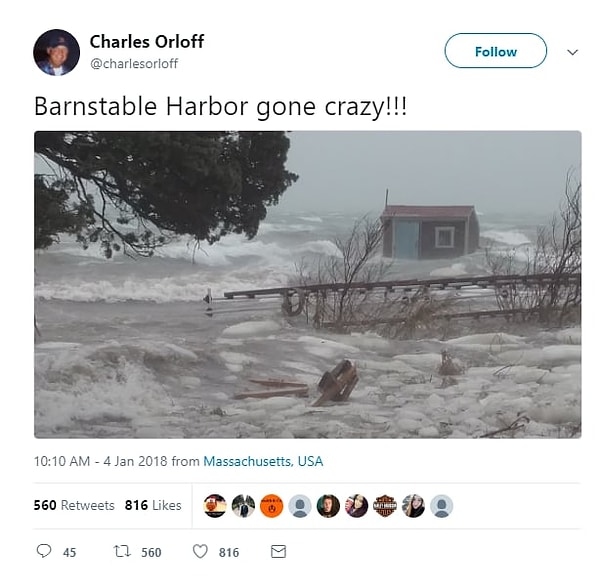Open the @charlesorloff handle link

[134, 64]
